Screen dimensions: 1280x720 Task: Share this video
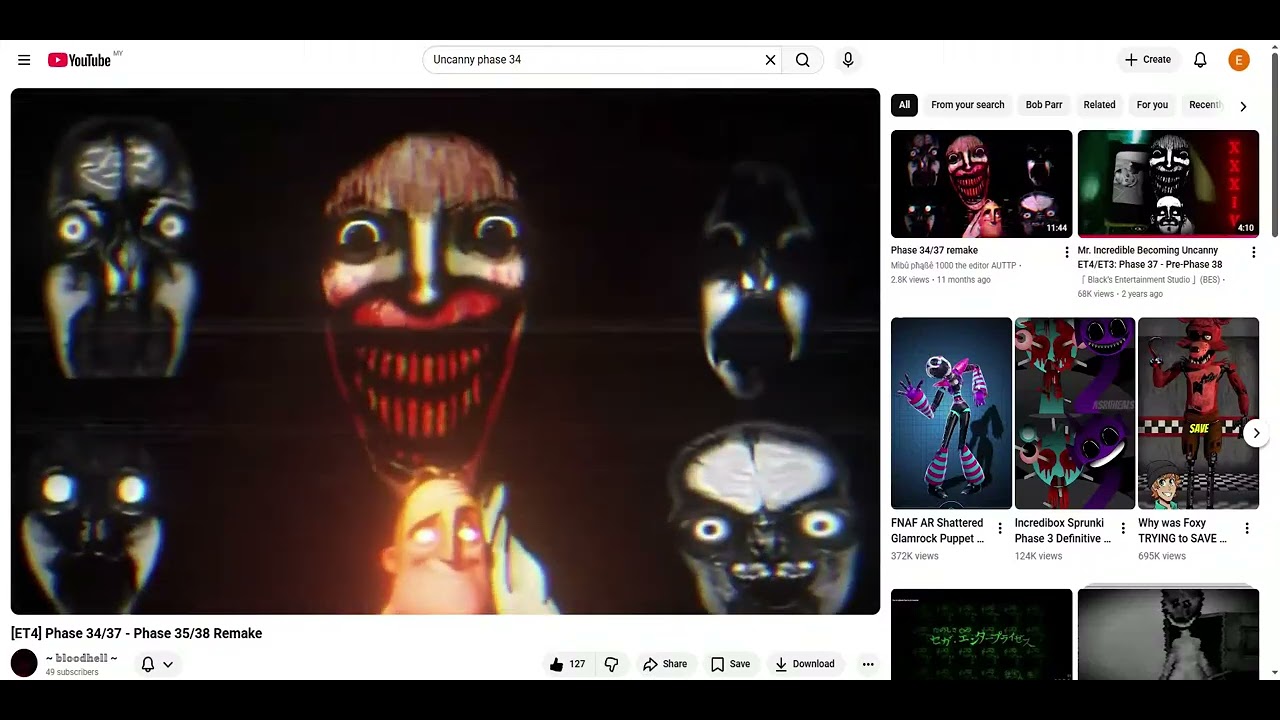pos(665,664)
